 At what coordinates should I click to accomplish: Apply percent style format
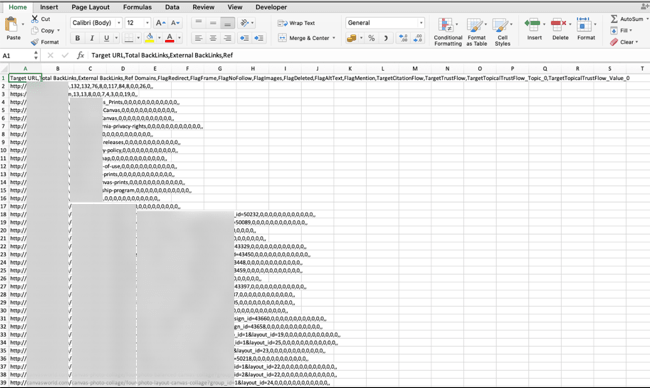(371, 38)
